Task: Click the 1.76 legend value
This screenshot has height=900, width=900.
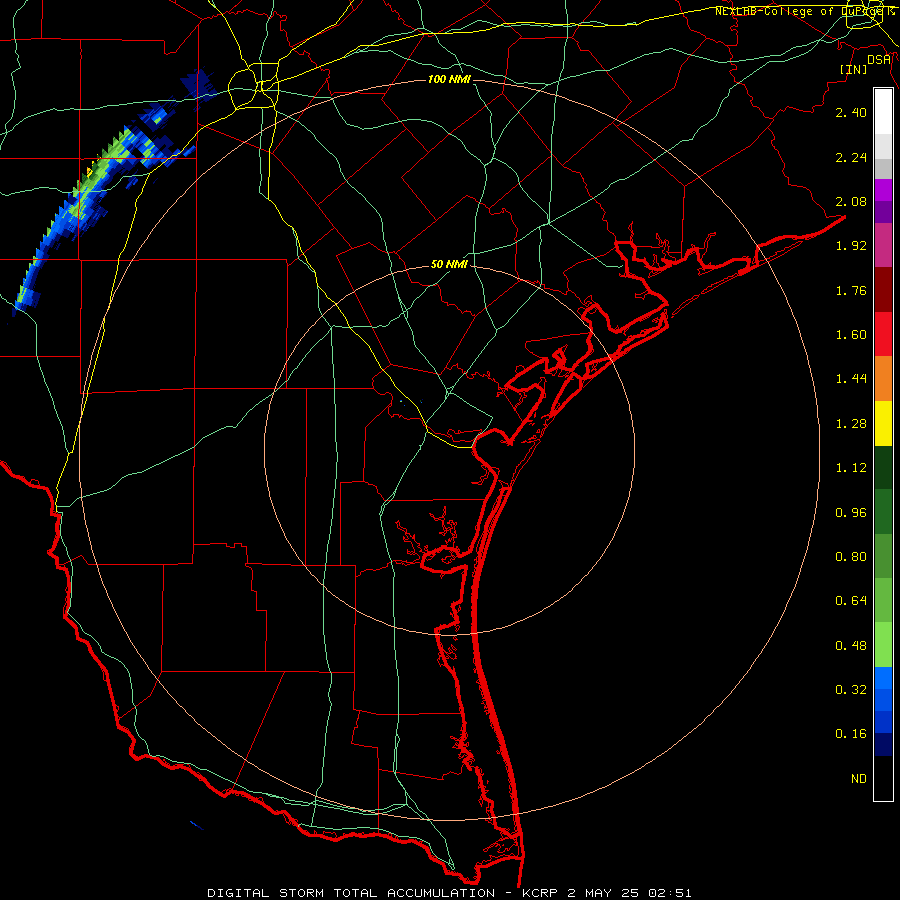Action: pyautogui.click(x=851, y=290)
